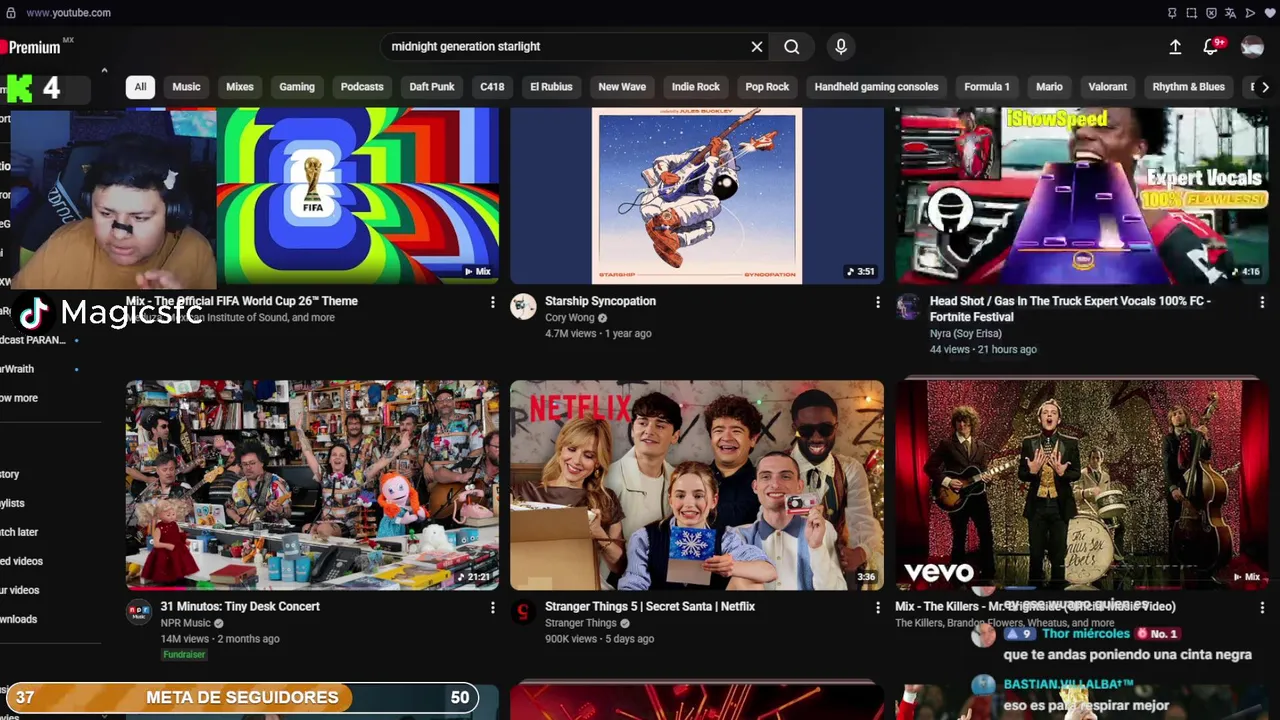Open the account avatar menu
This screenshot has height=720, width=1280.
pyautogui.click(x=1252, y=47)
